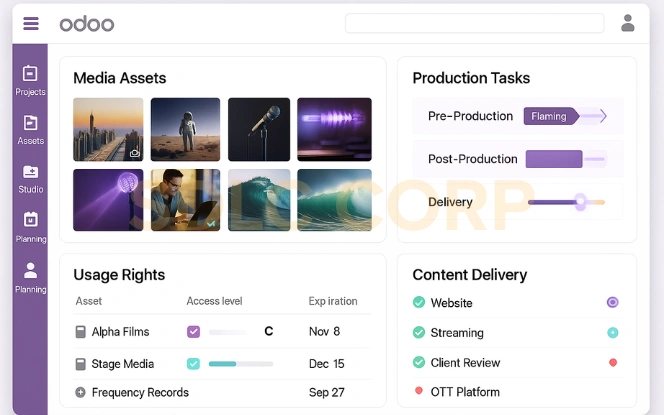The image size is (664, 415).
Task: Select the red status indicator for Client Review
Action: coord(613,362)
